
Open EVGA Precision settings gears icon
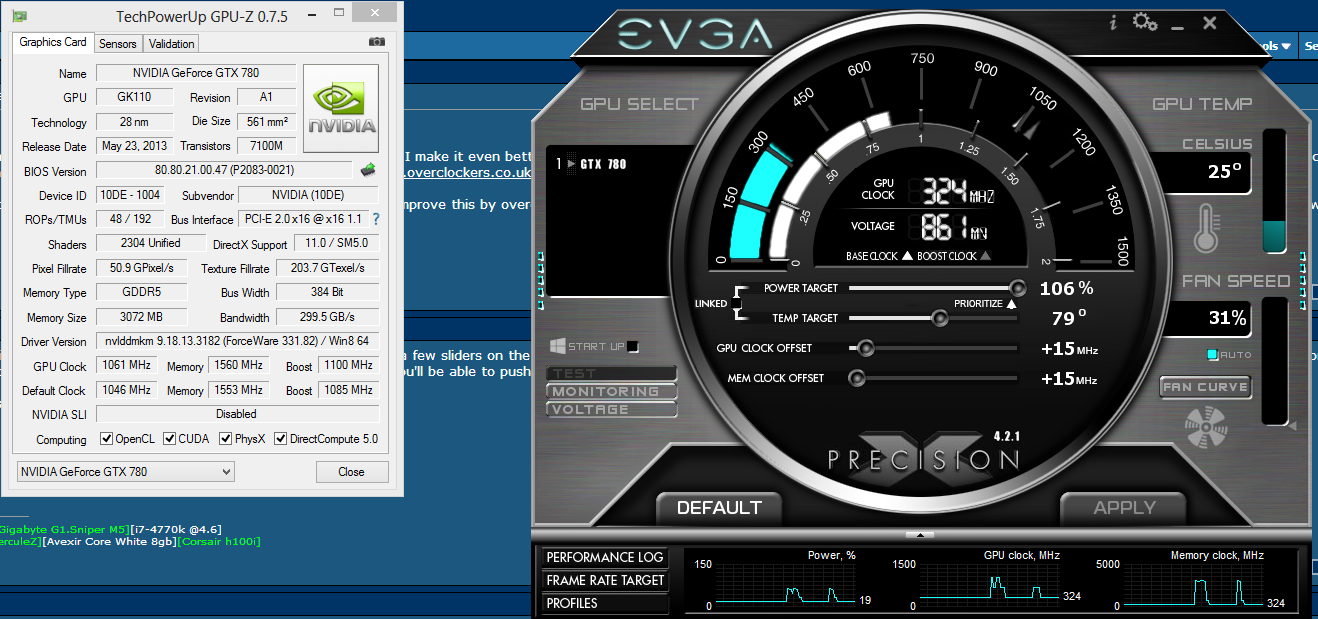click(1144, 22)
